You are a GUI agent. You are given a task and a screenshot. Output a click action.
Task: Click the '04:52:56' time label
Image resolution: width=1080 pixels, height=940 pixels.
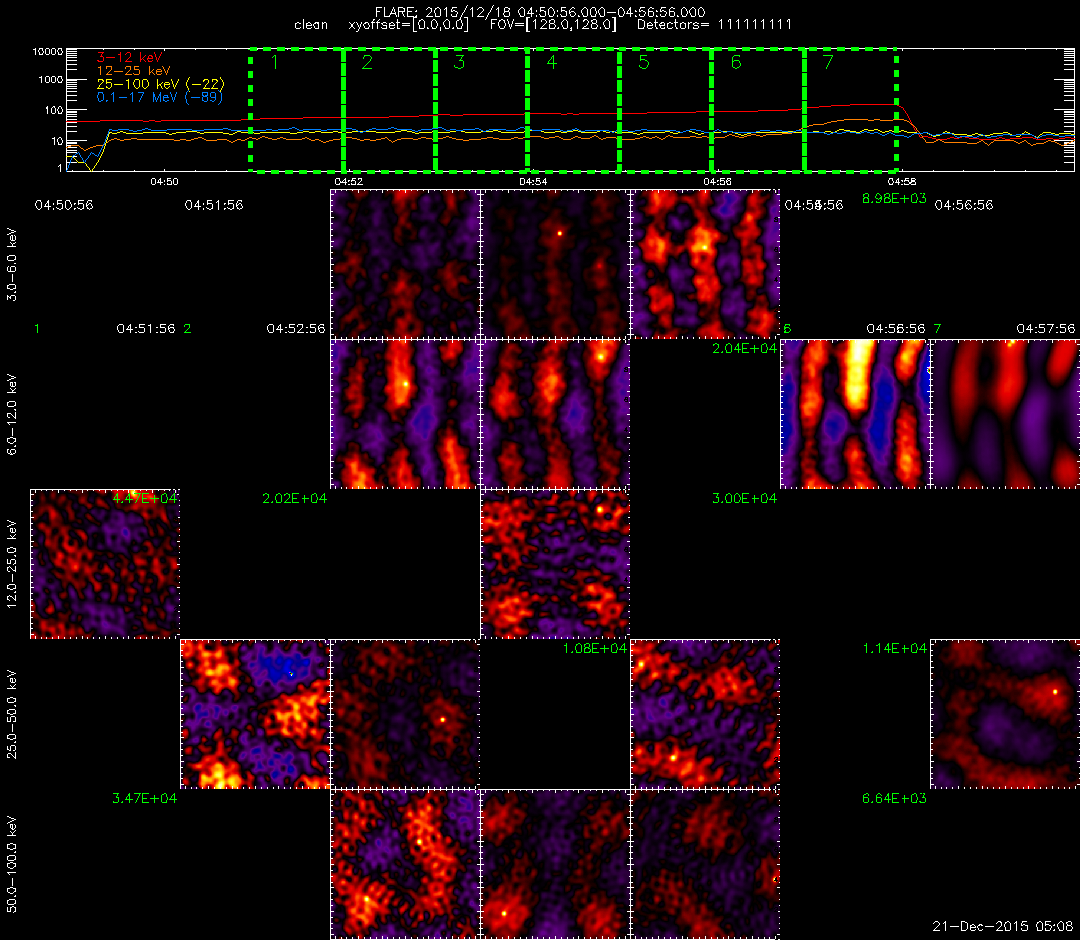(x=295, y=329)
